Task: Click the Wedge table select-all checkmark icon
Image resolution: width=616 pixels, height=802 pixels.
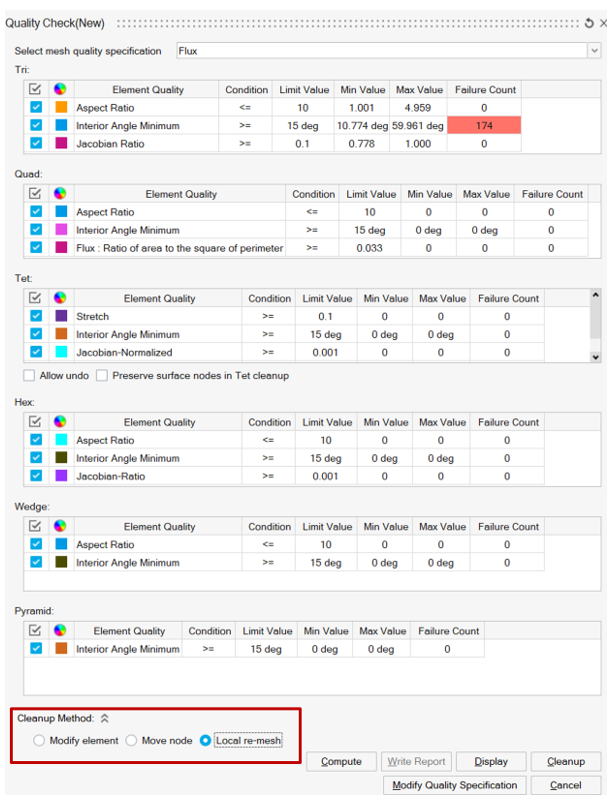Action: tap(36, 526)
